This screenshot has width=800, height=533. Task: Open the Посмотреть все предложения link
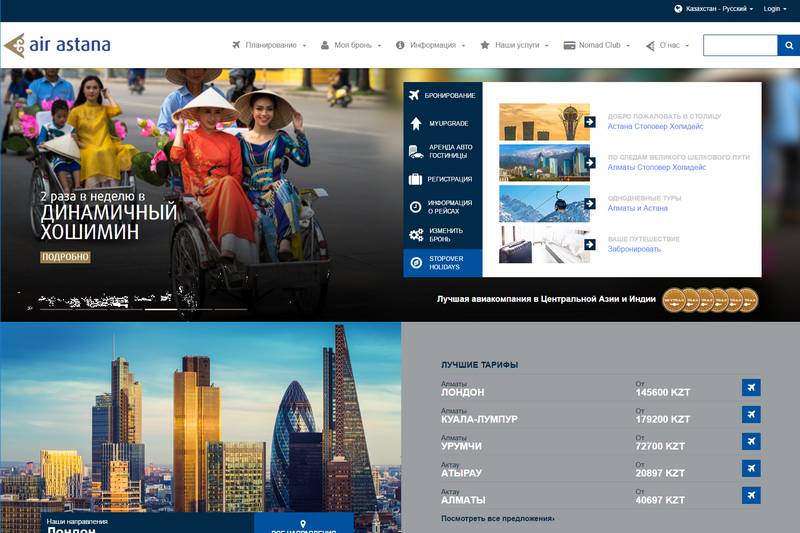498,519
